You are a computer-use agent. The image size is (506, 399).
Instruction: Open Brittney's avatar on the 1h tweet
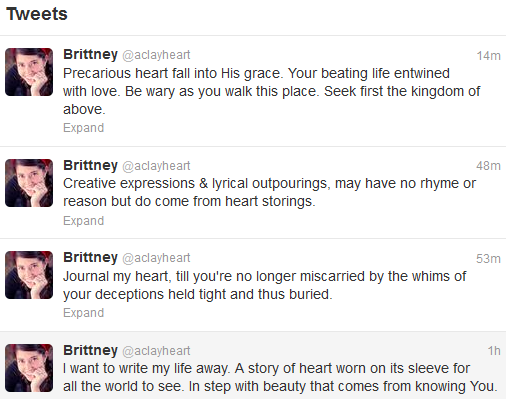coord(29,368)
